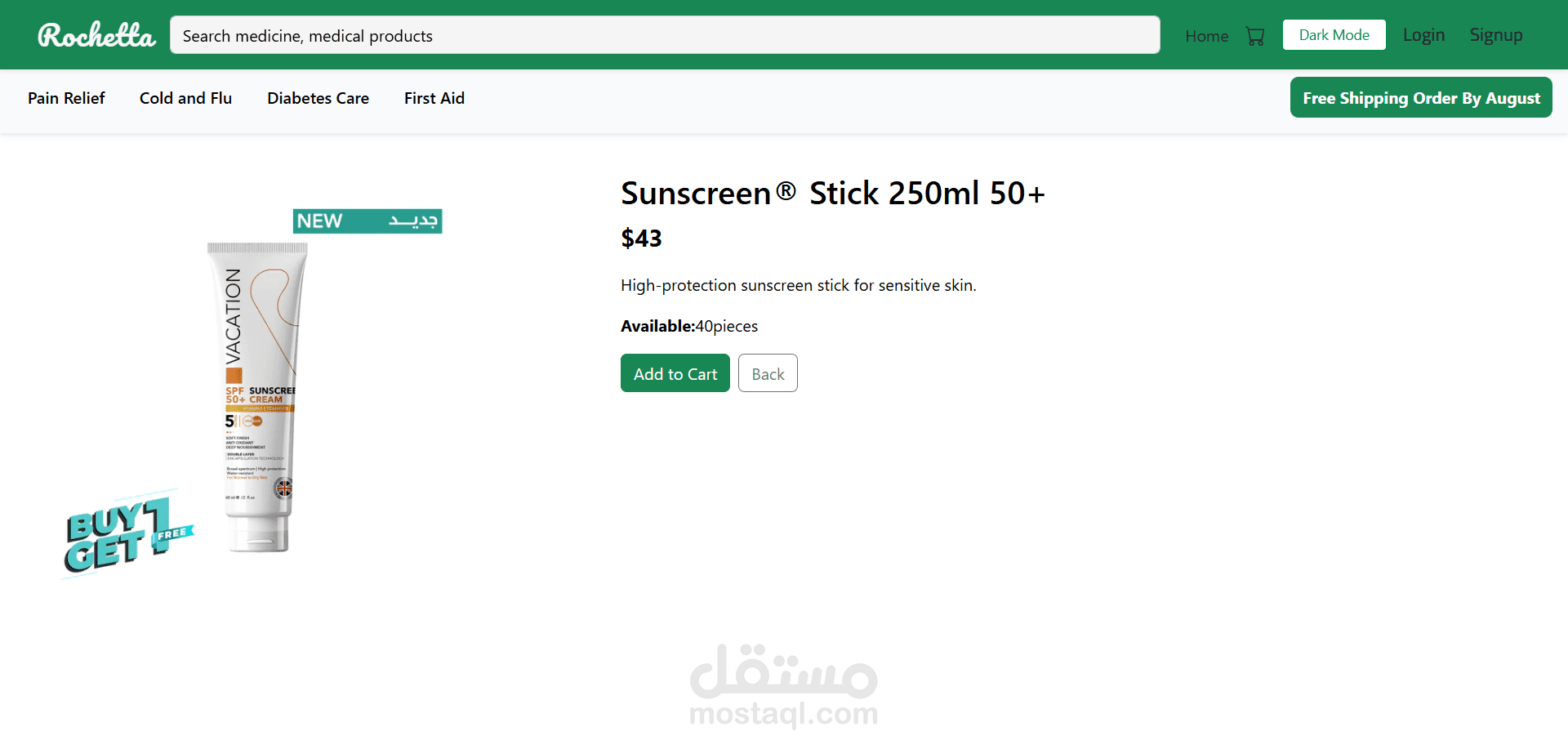Open the Login page
1568x745 pixels.
coord(1423,35)
